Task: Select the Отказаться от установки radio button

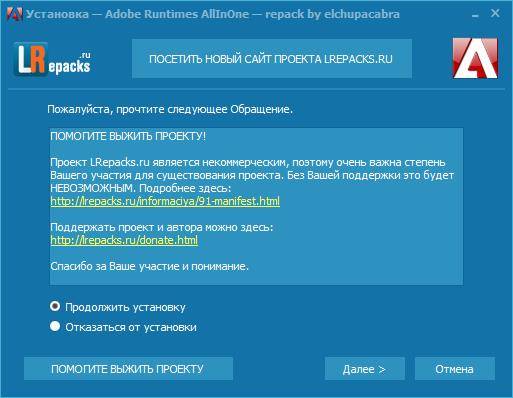Action: click(x=55, y=326)
